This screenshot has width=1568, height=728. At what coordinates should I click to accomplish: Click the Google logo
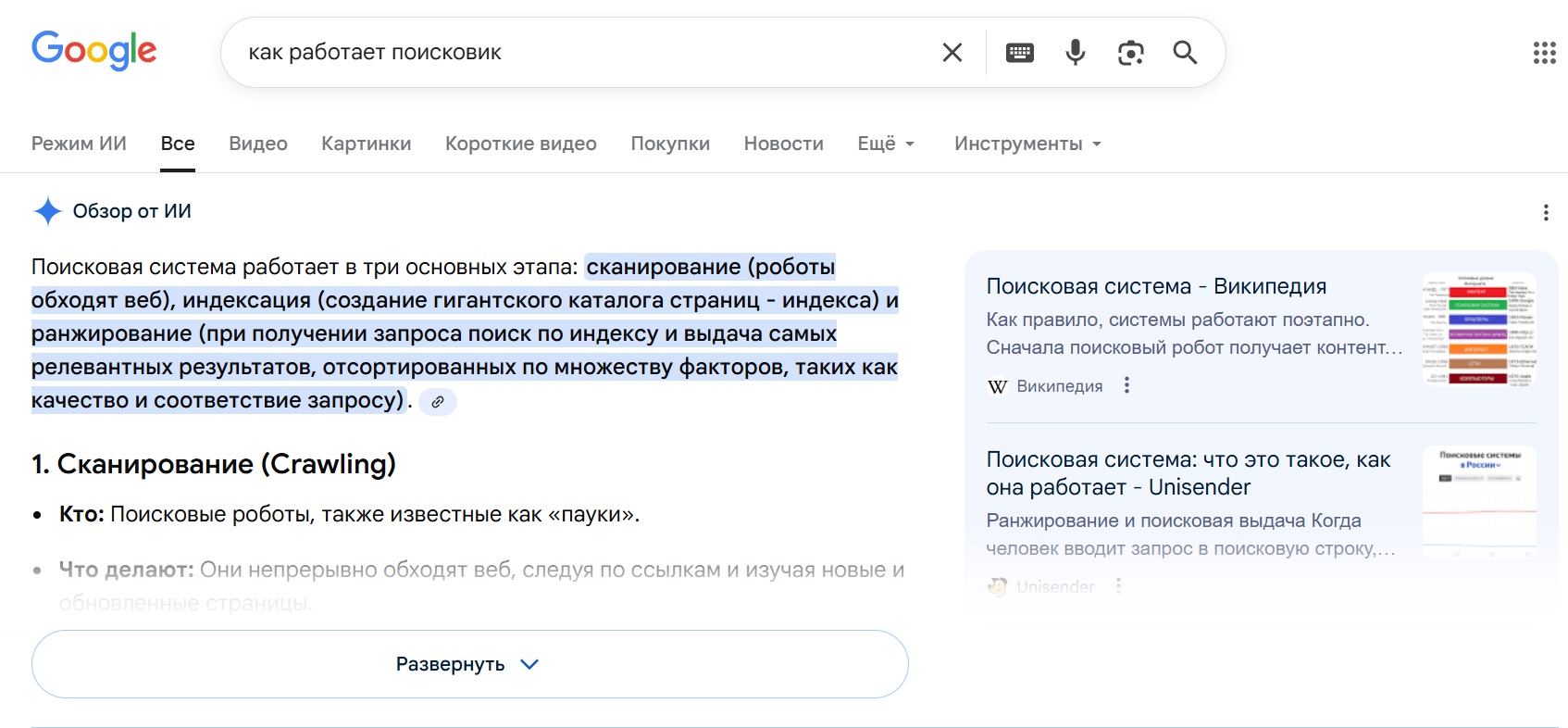point(94,51)
